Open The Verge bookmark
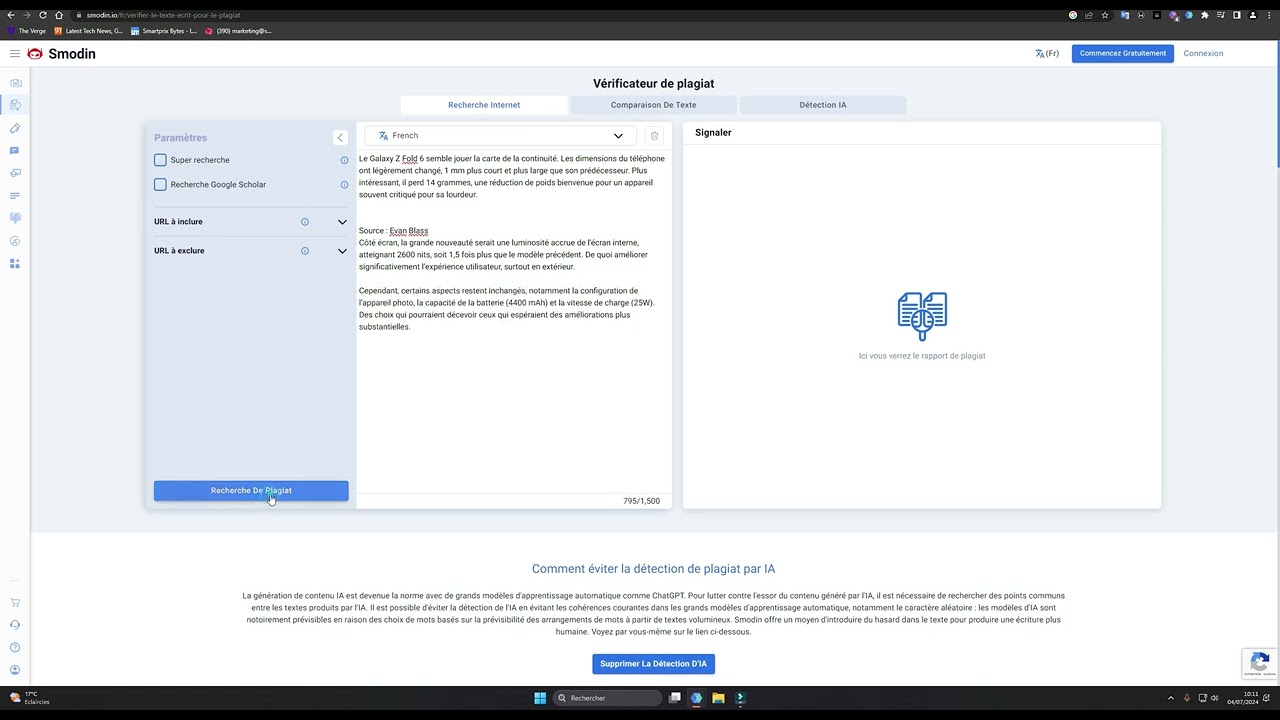The height and width of the screenshot is (720, 1280). pyautogui.click(x=27, y=31)
